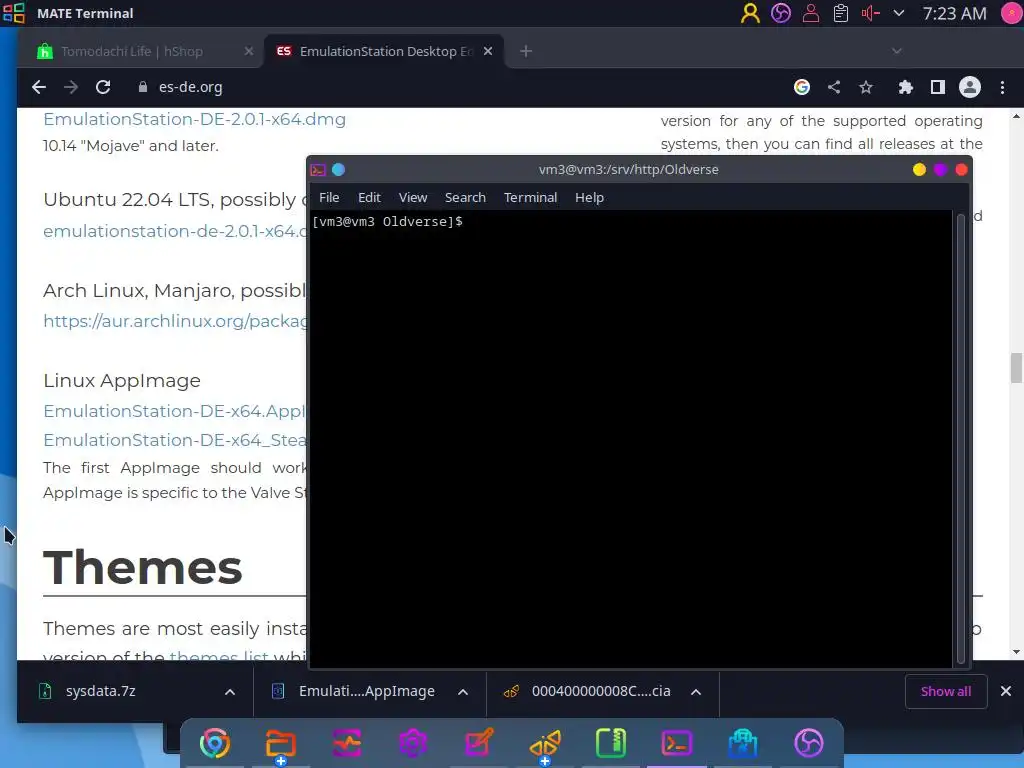Open the tab search dropdown chevron
This screenshot has width=1024, height=768.
click(897, 51)
